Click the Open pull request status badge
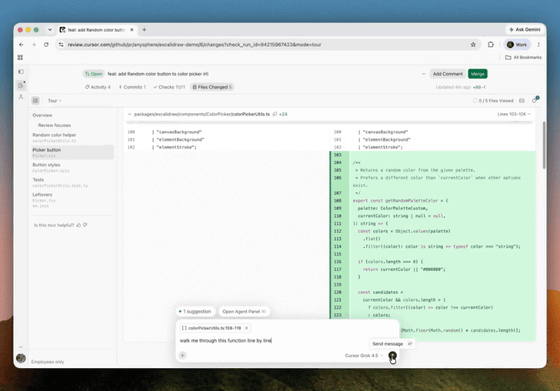560x391 pixels. (94, 74)
